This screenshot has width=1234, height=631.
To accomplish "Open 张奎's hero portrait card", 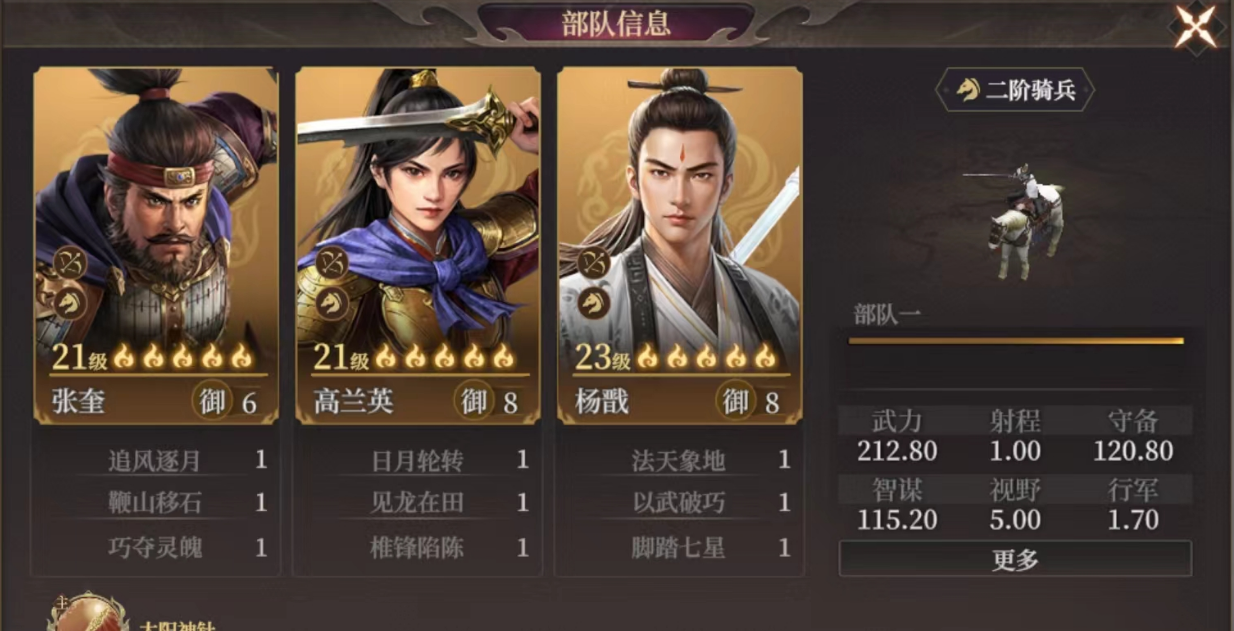I will 156,245.
